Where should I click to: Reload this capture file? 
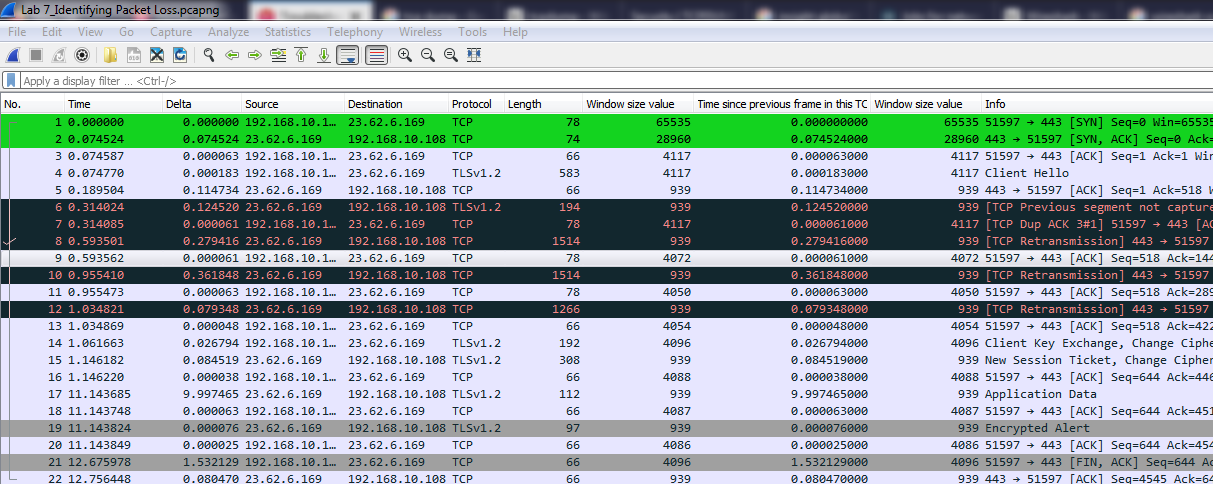tap(181, 55)
